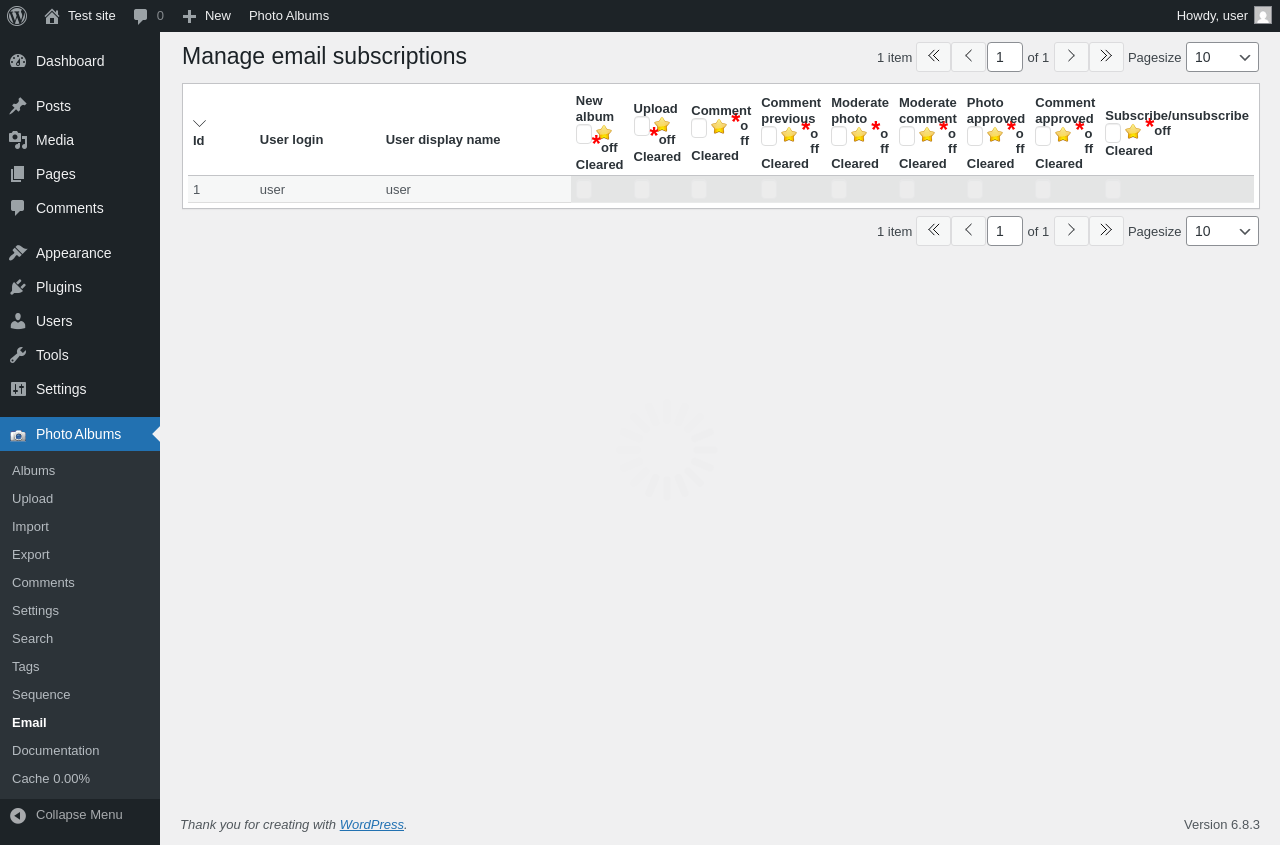
Task: Click the bottom page number input
Action: [x=1005, y=231]
